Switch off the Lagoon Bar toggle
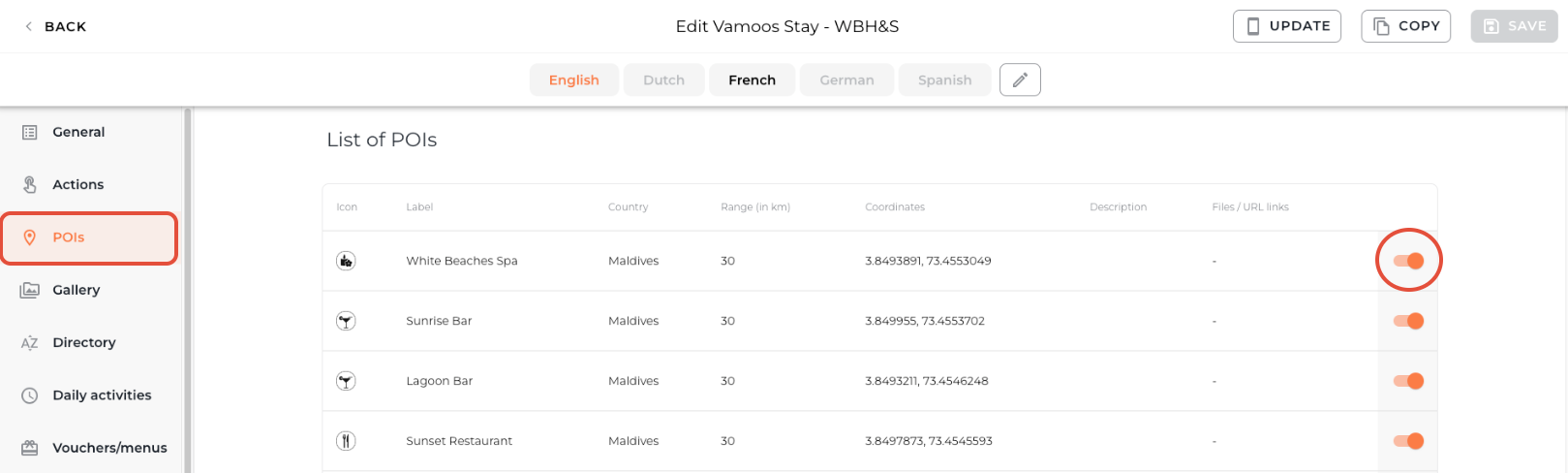1568x473 pixels. [1408, 381]
